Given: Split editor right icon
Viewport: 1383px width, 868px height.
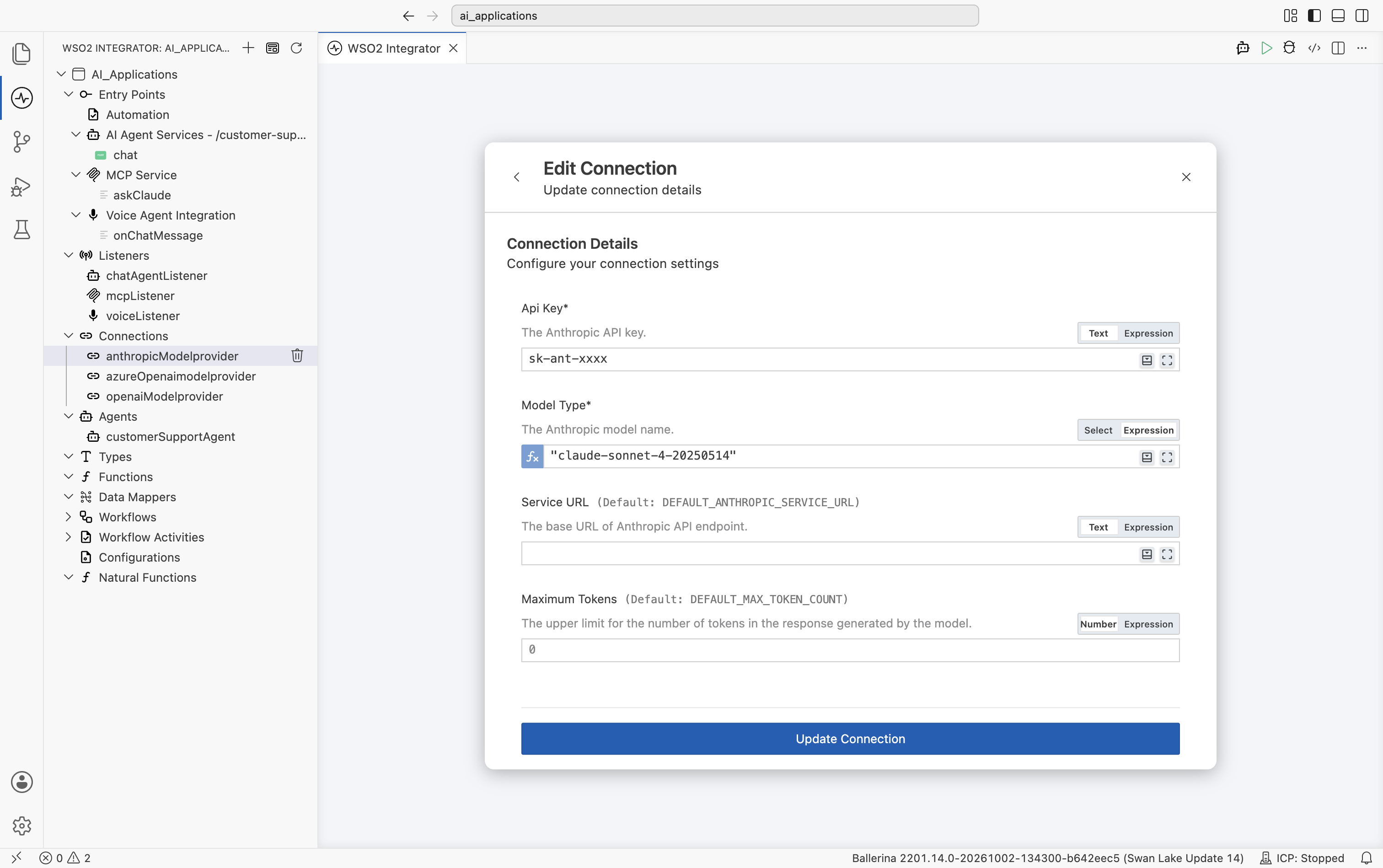Looking at the screenshot, I should point(1338,48).
